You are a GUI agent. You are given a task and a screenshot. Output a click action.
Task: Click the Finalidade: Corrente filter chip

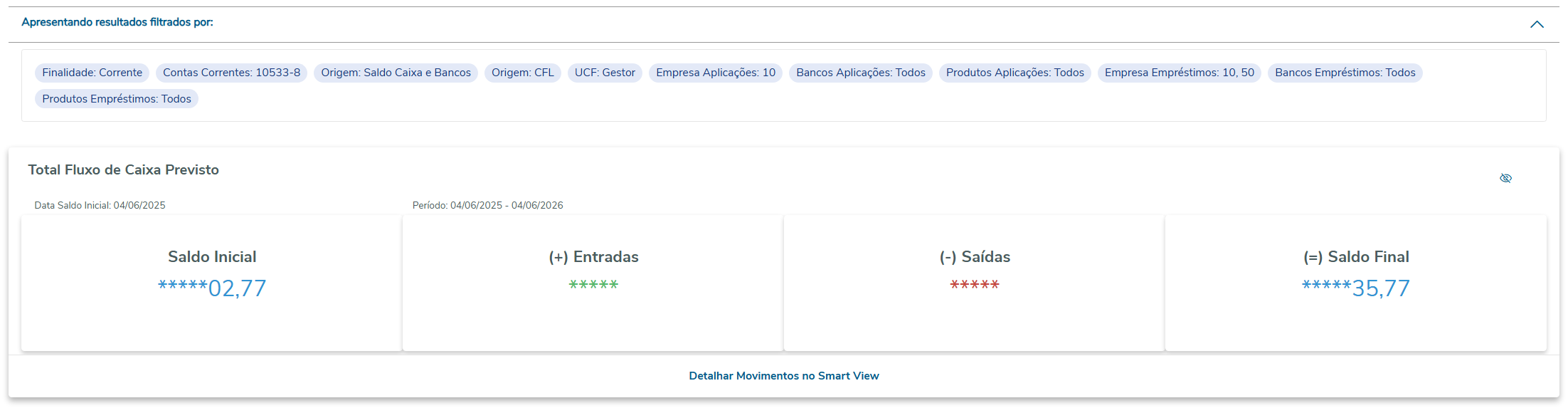(x=92, y=73)
